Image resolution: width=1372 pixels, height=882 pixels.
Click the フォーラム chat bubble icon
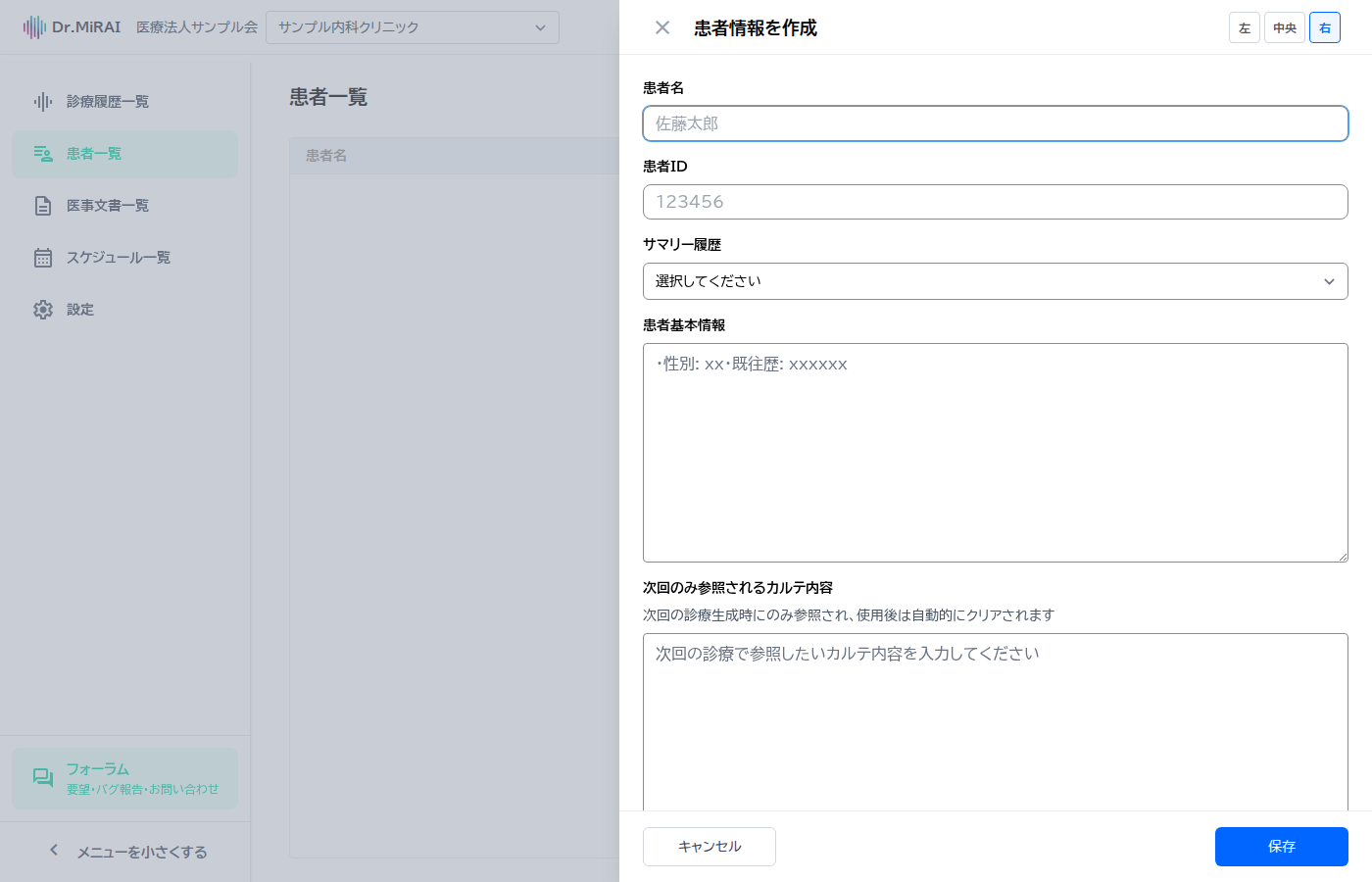43,778
